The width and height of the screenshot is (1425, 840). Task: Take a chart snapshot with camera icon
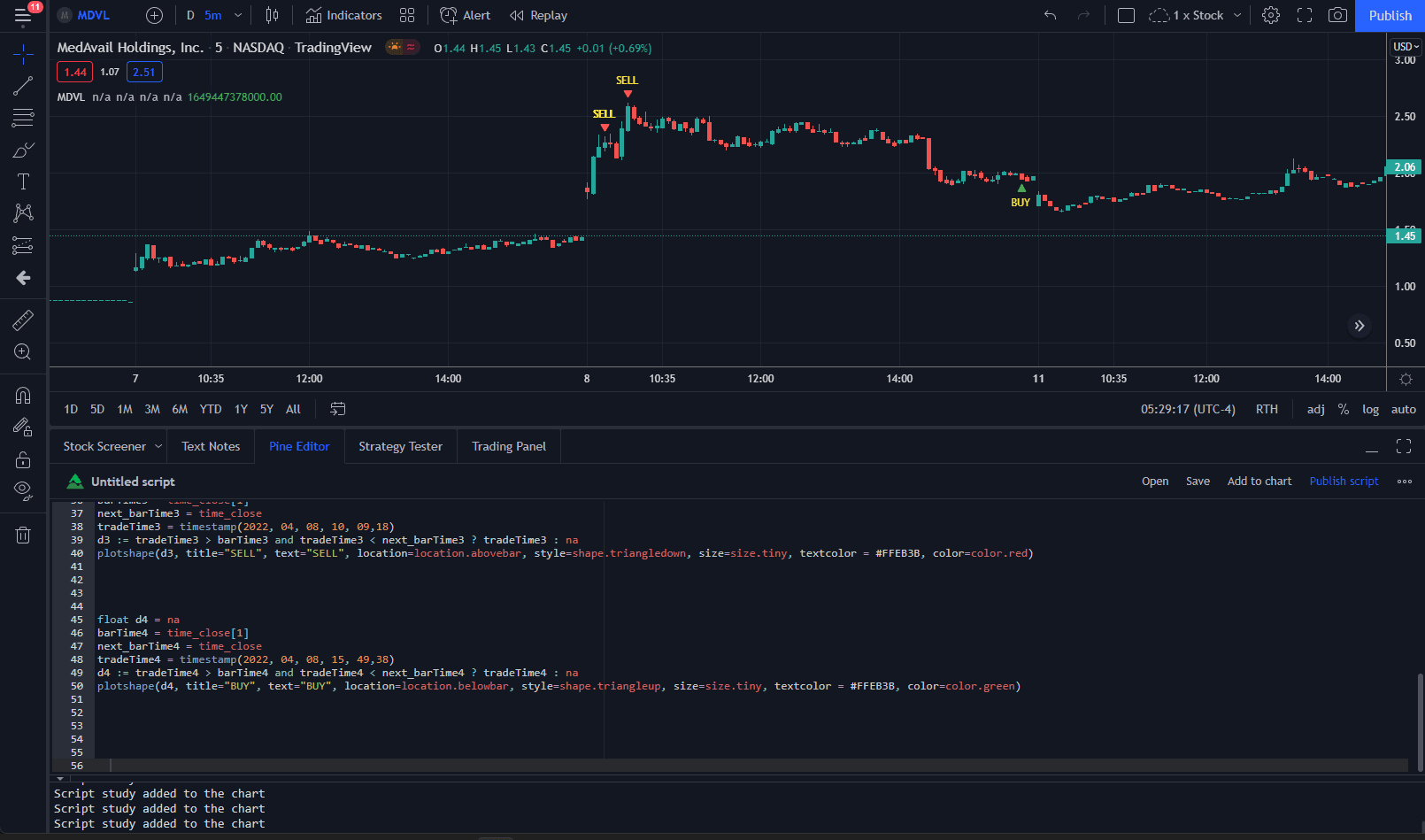tap(1338, 16)
